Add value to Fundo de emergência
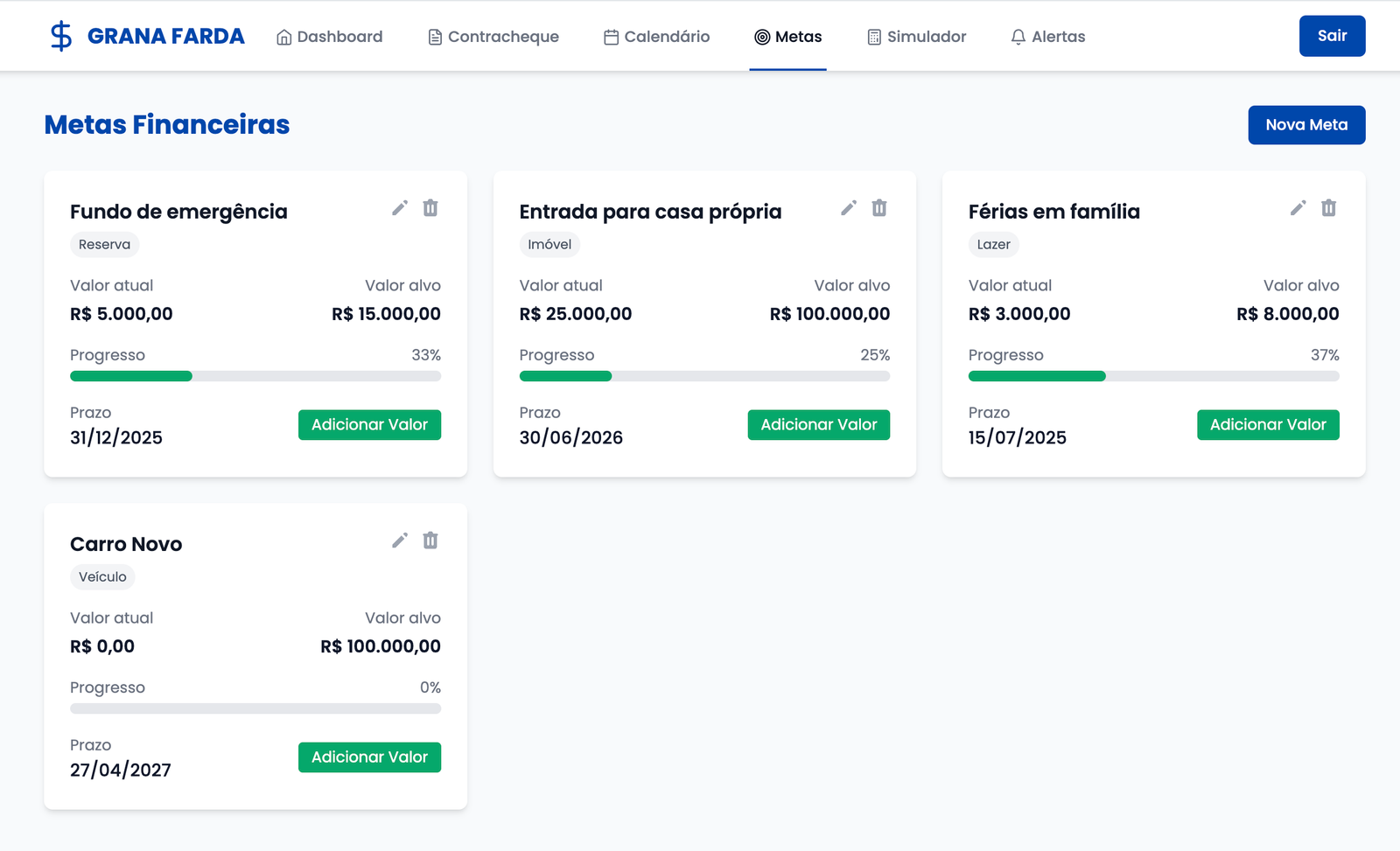The height and width of the screenshot is (851, 1400). [x=369, y=425]
